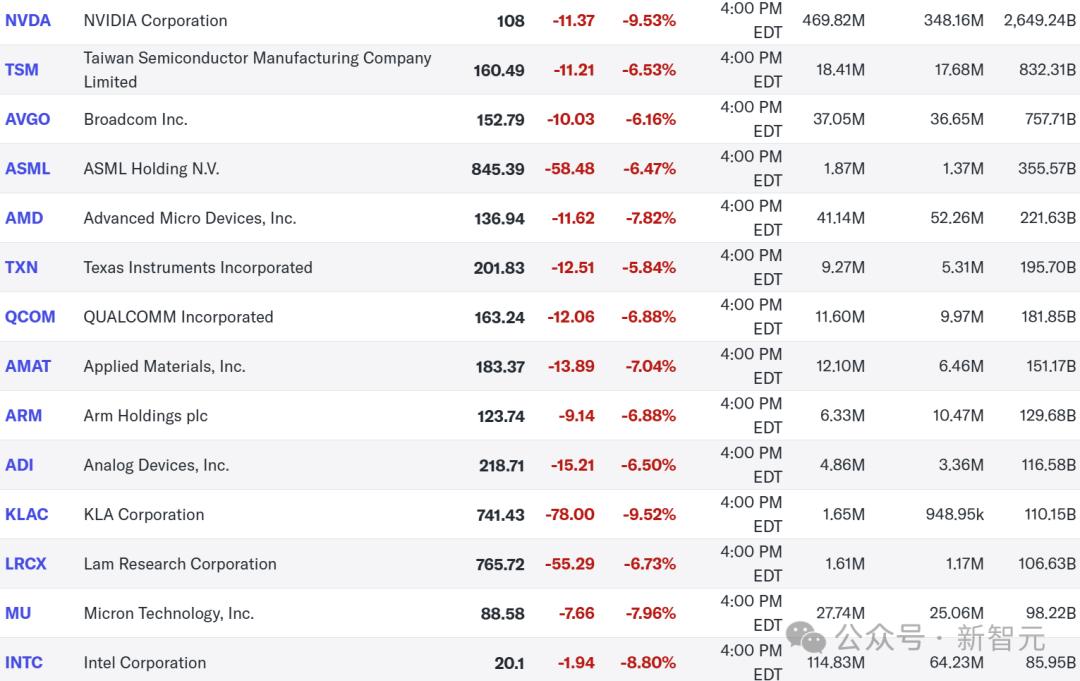This screenshot has height=681, width=1080.
Task: Open the AVGO stock link
Action: click(x=28, y=119)
